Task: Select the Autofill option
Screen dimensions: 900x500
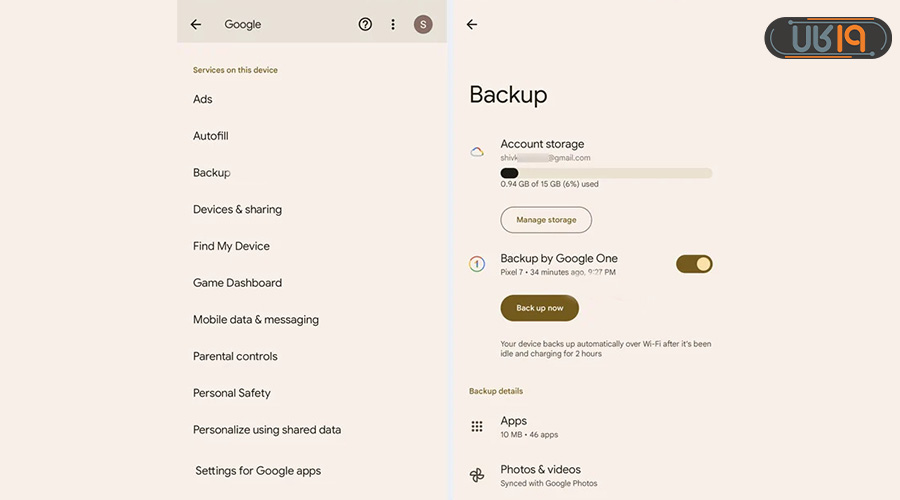Action: tap(211, 136)
